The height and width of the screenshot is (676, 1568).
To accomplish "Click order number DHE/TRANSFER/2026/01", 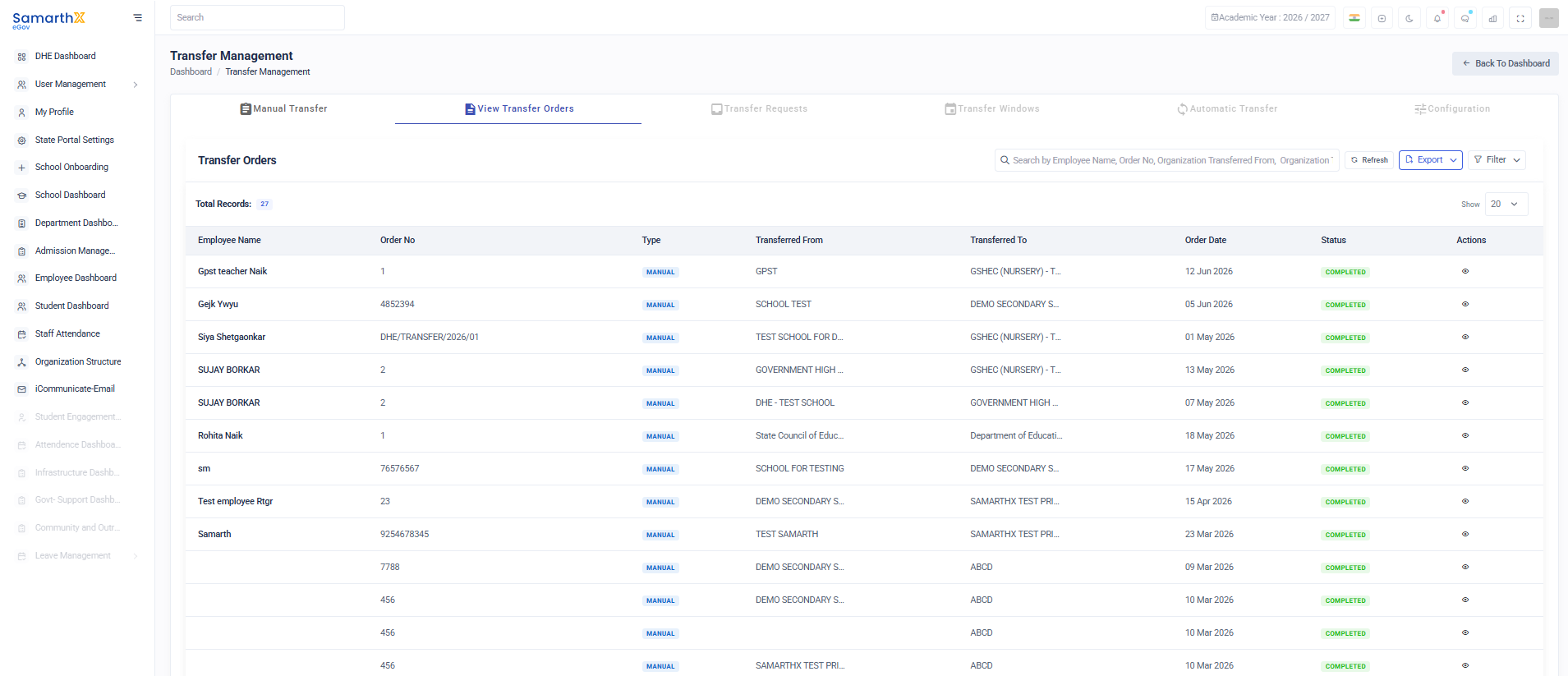I will (x=430, y=337).
